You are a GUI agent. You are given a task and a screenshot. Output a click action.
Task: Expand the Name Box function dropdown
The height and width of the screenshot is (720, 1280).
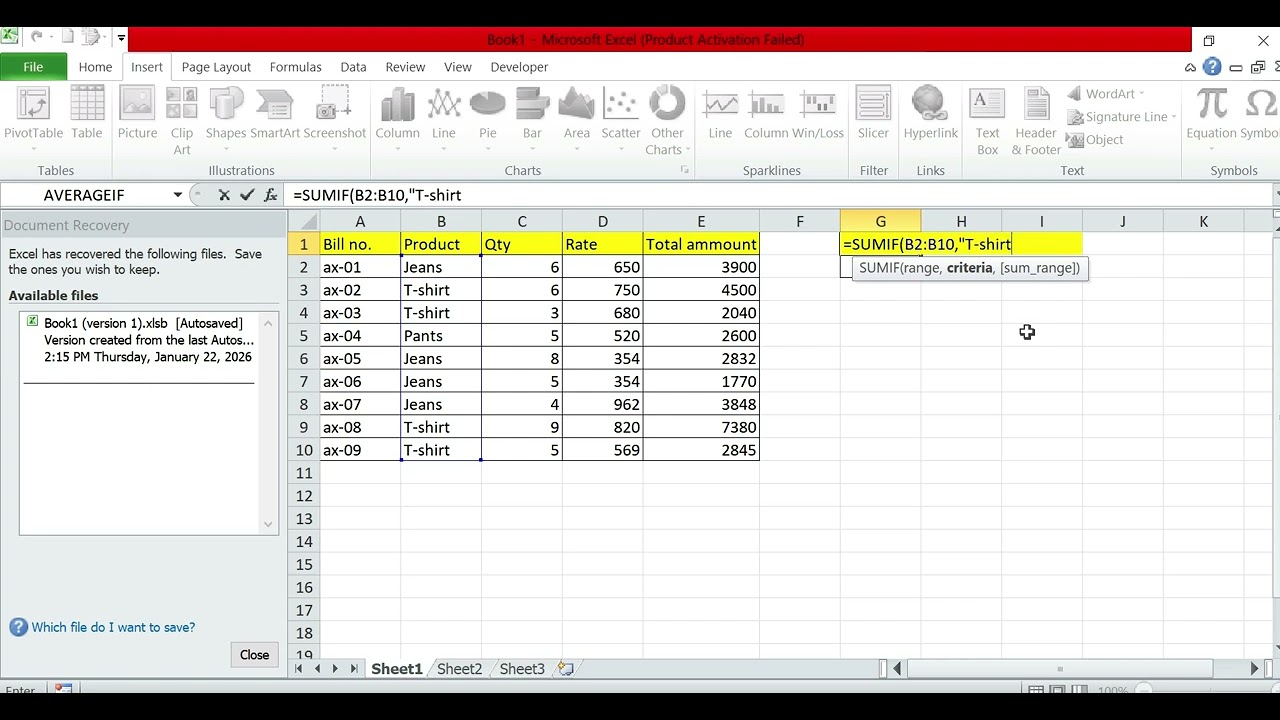(177, 195)
